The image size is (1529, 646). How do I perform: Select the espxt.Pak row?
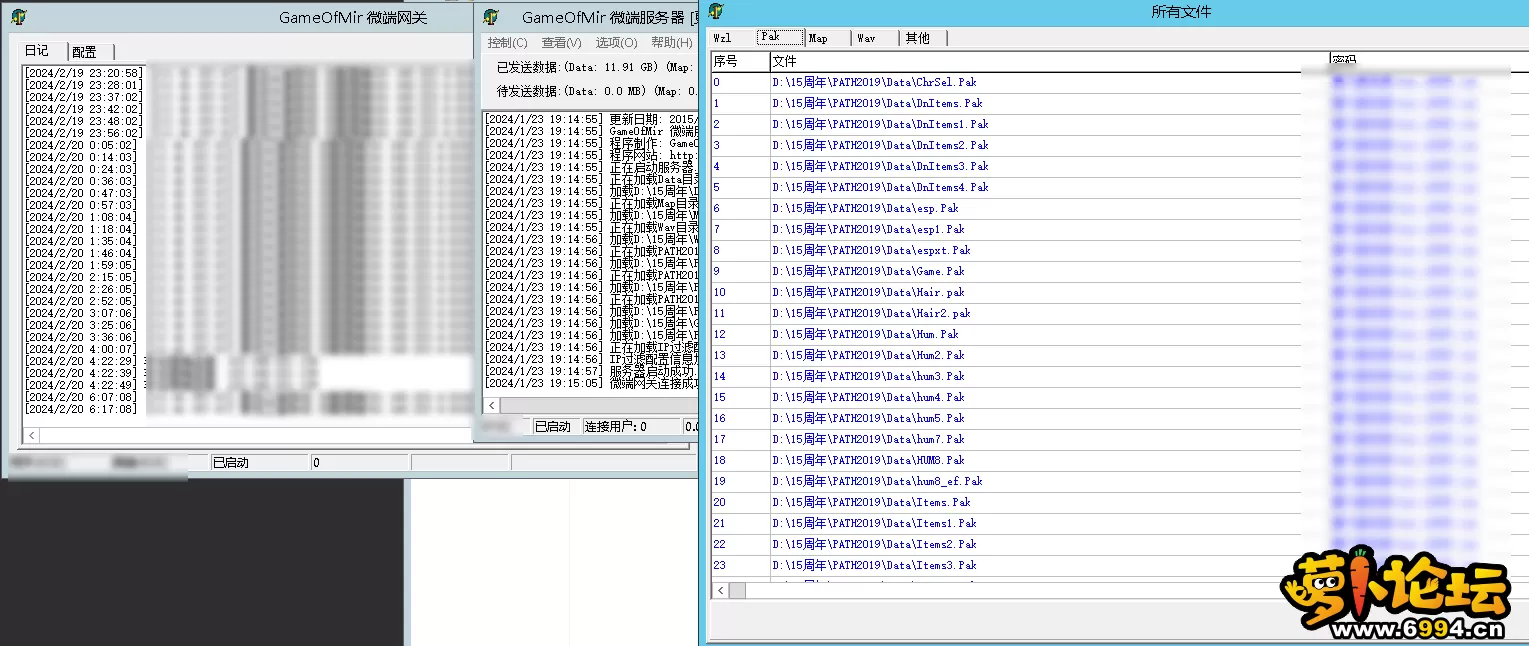coord(1119,250)
